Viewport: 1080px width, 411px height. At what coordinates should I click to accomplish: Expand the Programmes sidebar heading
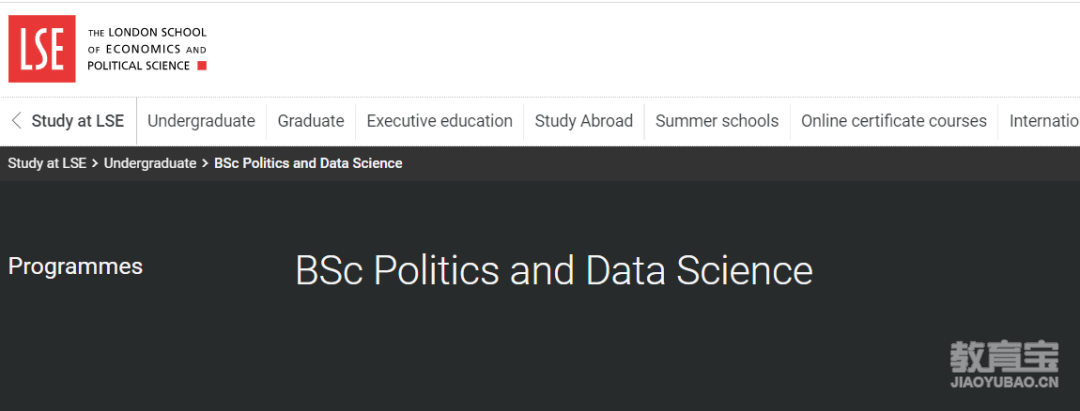[75, 266]
